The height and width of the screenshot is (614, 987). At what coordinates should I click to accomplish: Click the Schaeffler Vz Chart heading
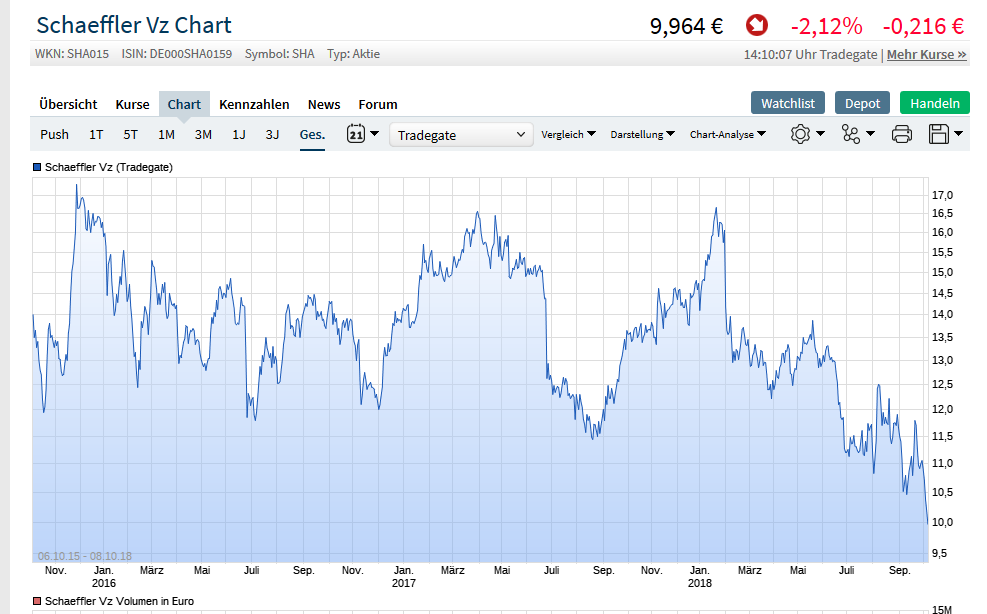(134, 25)
